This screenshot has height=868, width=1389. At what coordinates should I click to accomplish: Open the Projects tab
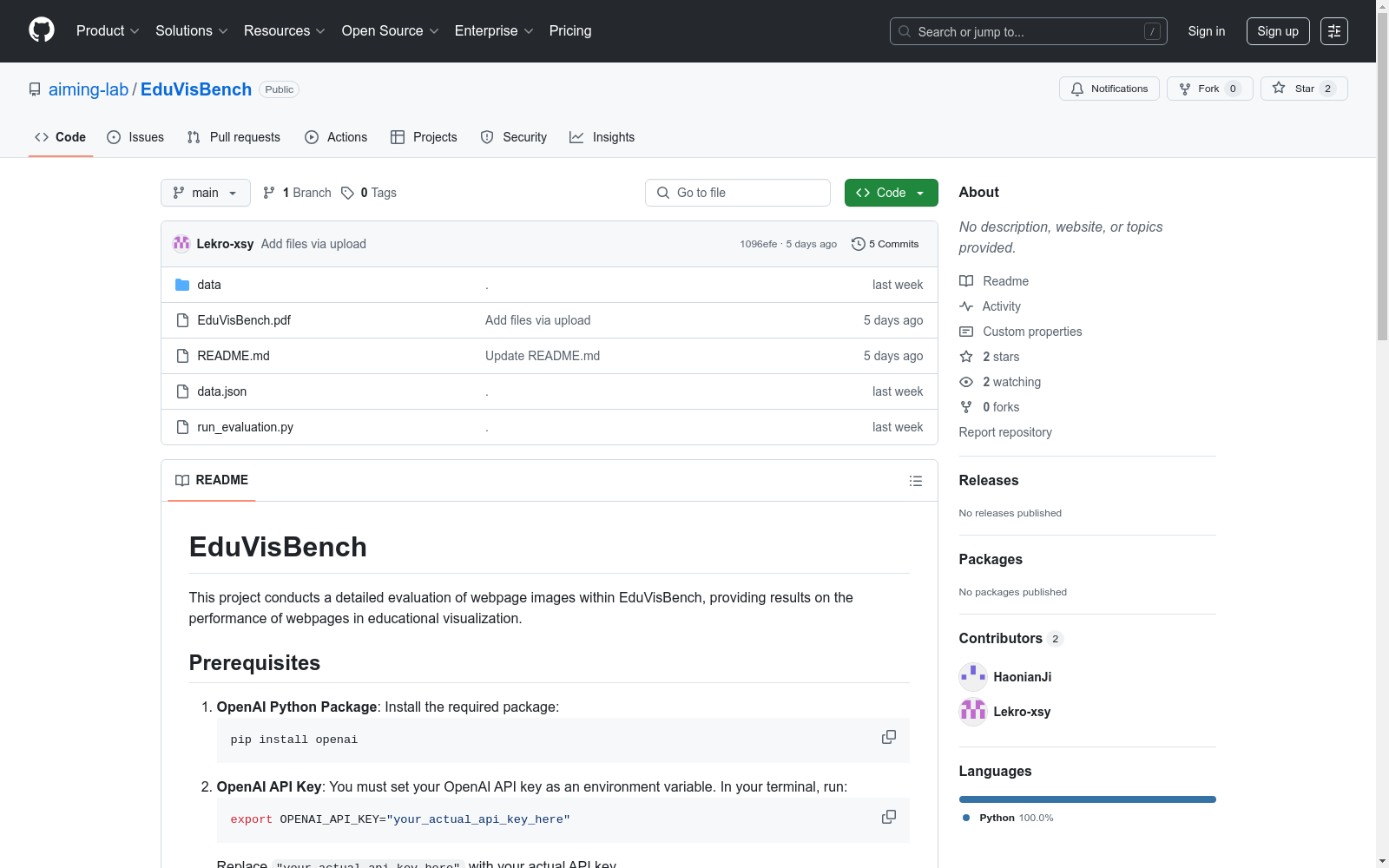click(424, 137)
